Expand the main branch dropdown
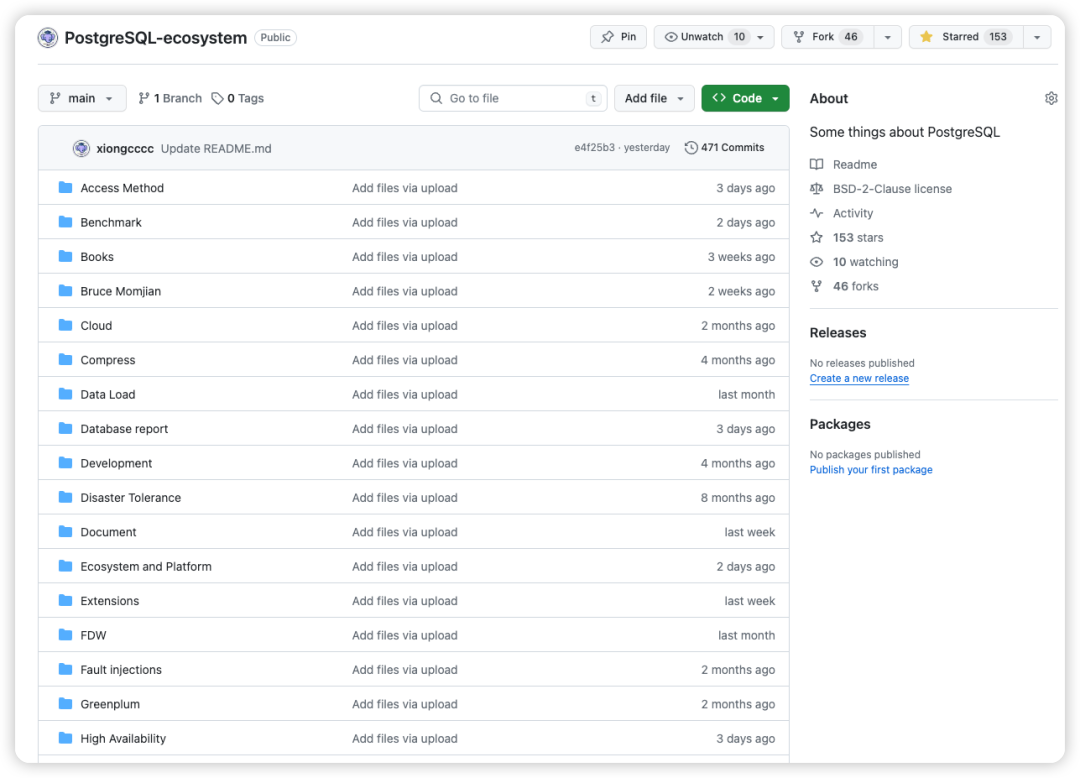This screenshot has width=1080, height=778. coord(82,98)
